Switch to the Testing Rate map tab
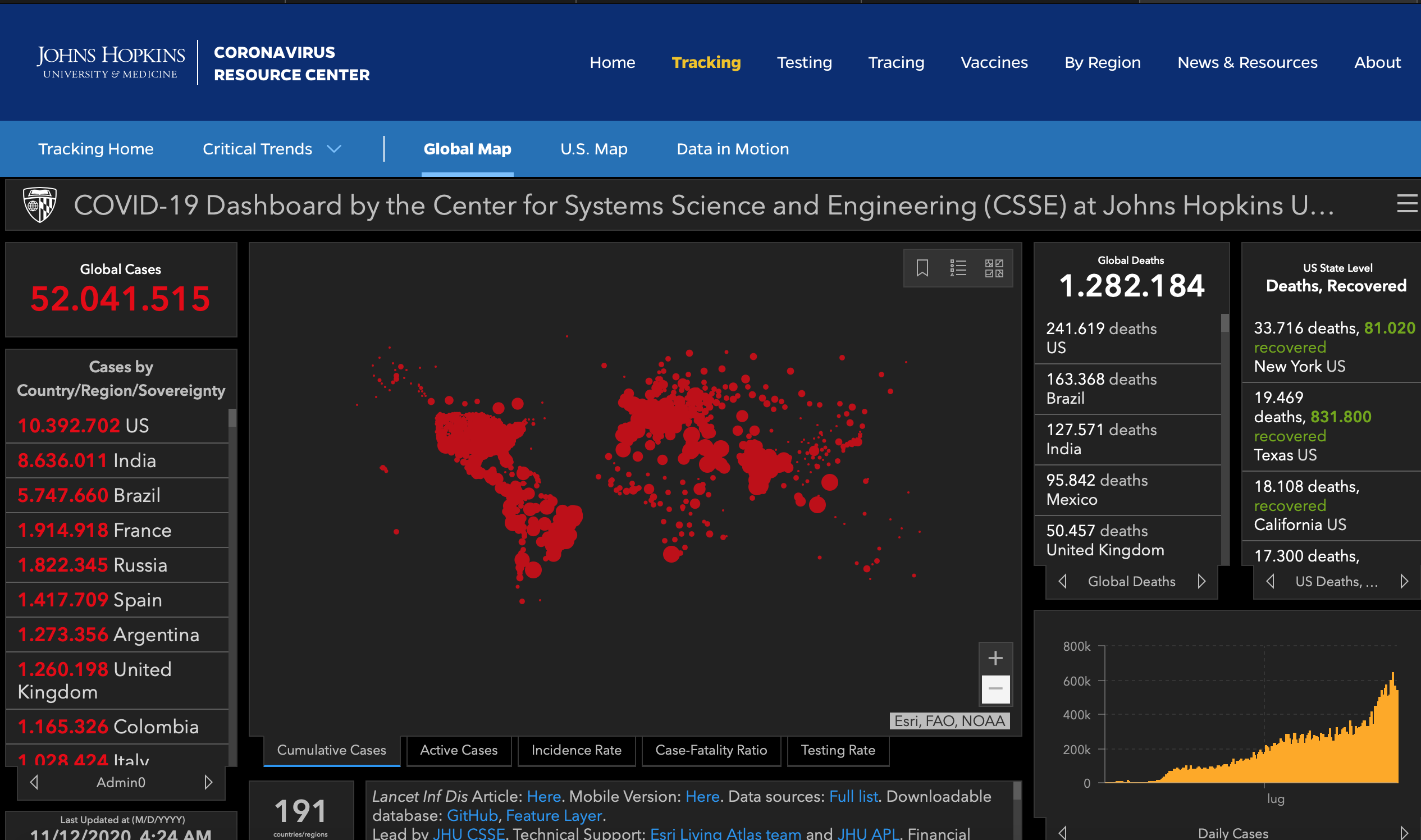The width and height of the screenshot is (1421, 840). point(838,750)
